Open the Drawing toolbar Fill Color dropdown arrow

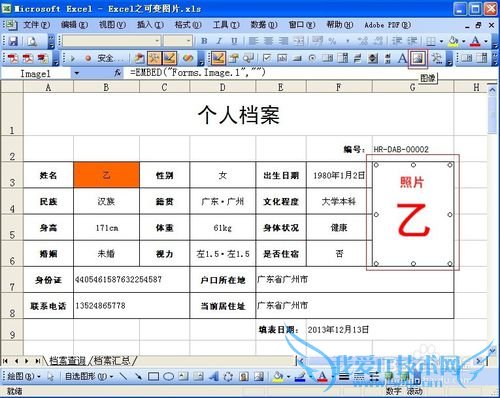click(288, 377)
